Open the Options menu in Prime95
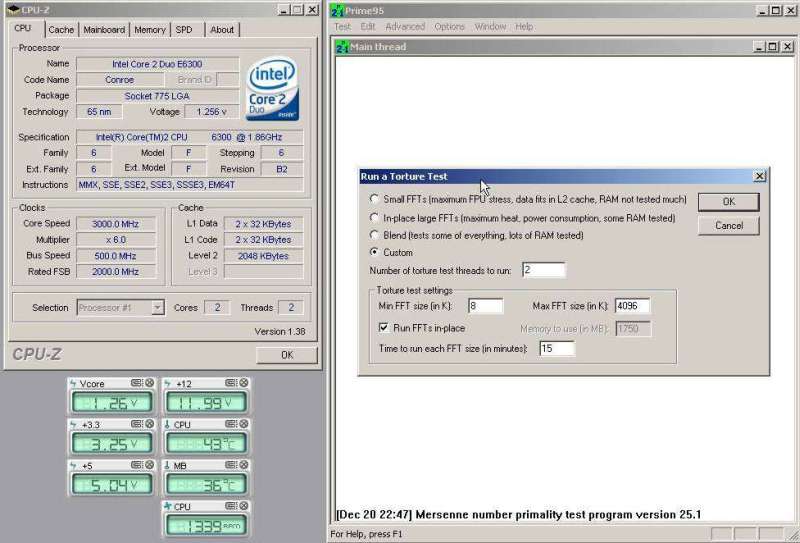 coord(449,27)
